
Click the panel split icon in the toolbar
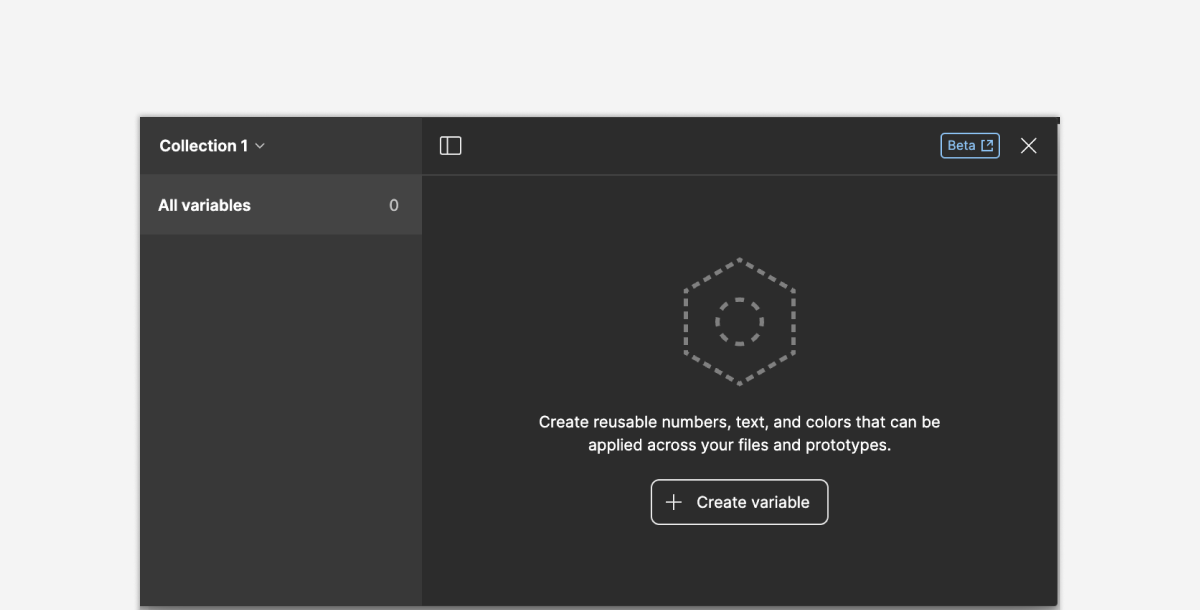pos(450,145)
